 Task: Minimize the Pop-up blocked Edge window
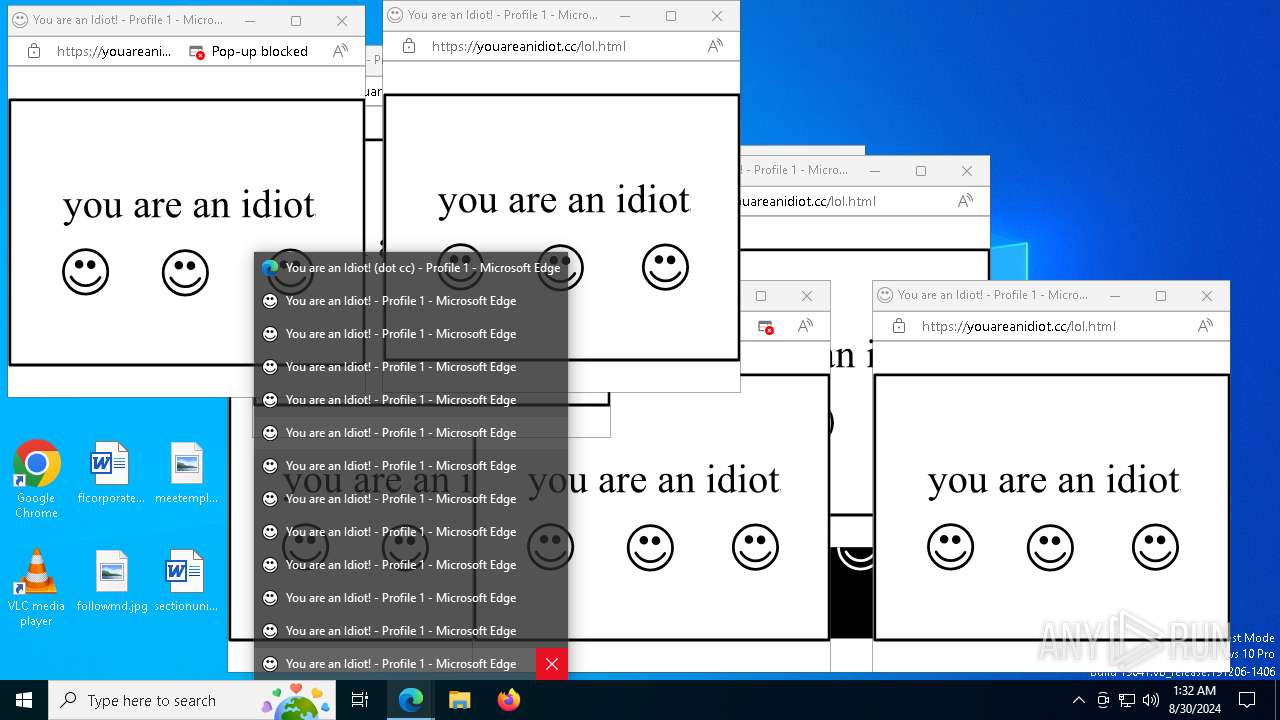tap(250, 20)
